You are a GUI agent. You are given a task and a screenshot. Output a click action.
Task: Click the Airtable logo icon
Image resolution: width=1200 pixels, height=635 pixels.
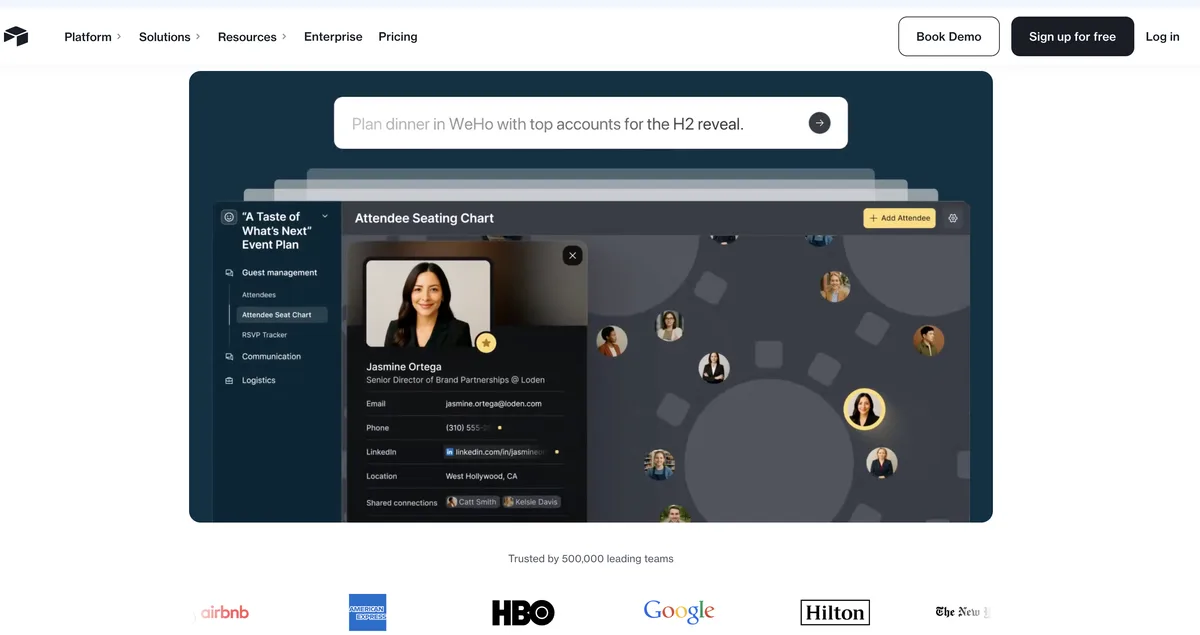pos(16,36)
